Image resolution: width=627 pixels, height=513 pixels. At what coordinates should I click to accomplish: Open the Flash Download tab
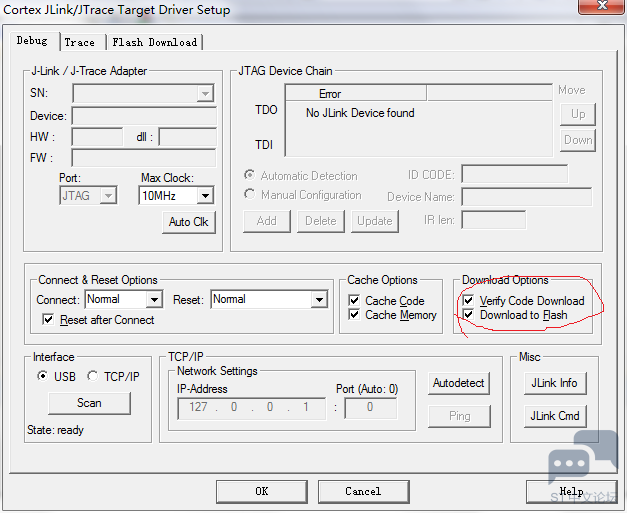pyautogui.click(x=155, y=42)
